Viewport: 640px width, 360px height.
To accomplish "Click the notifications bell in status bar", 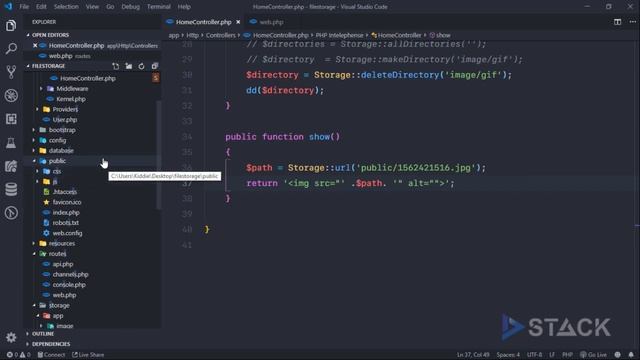I will [631, 355].
